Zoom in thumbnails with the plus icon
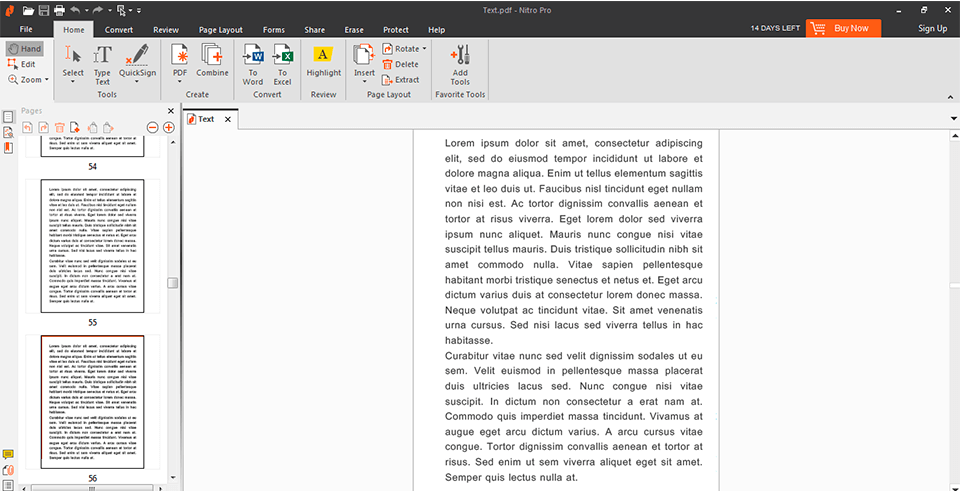 pos(168,128)
